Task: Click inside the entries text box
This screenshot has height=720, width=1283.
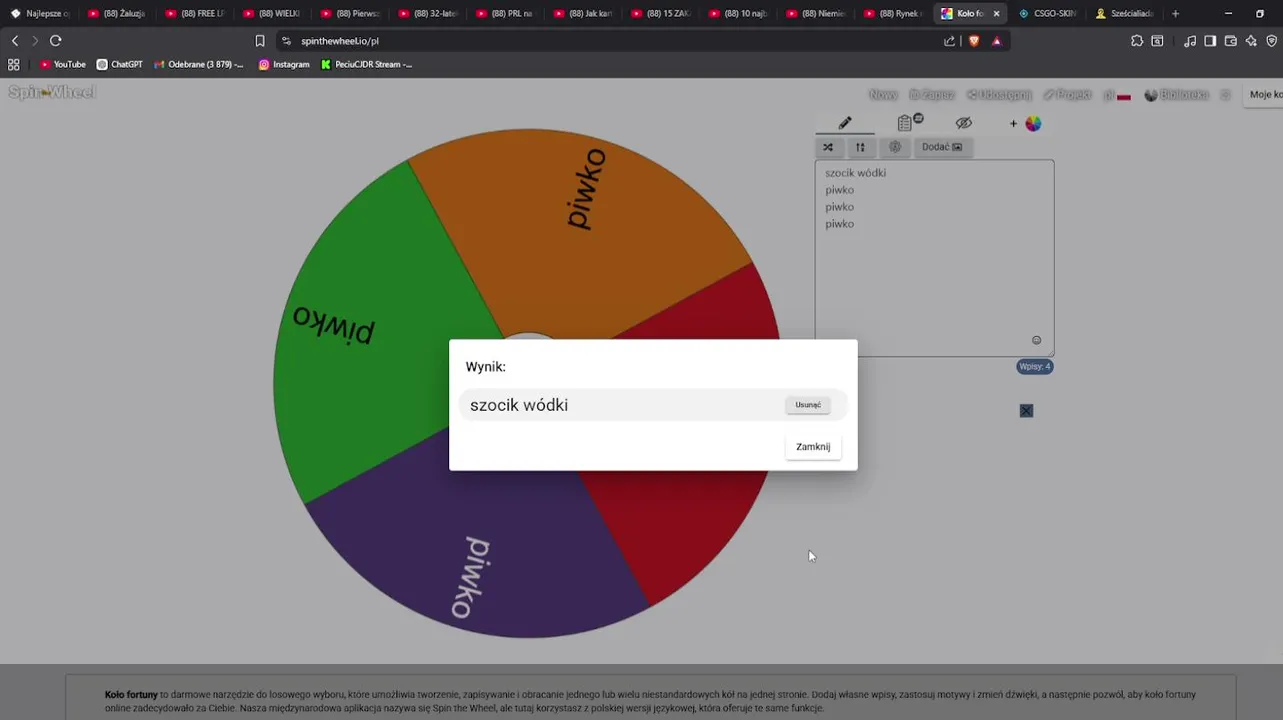Action: tap(934, 258)
